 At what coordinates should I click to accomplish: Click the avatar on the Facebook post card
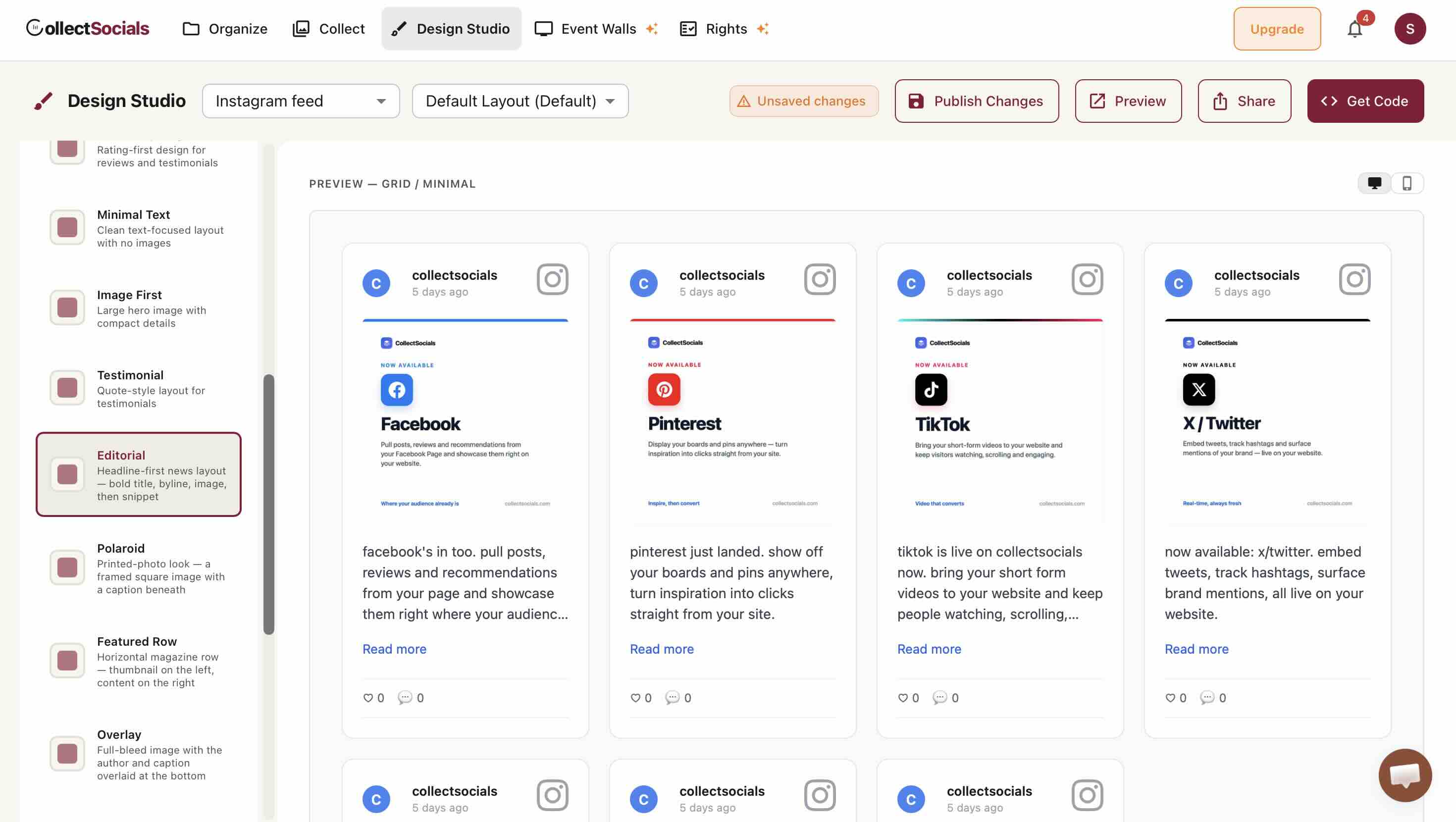click(376, 283)
